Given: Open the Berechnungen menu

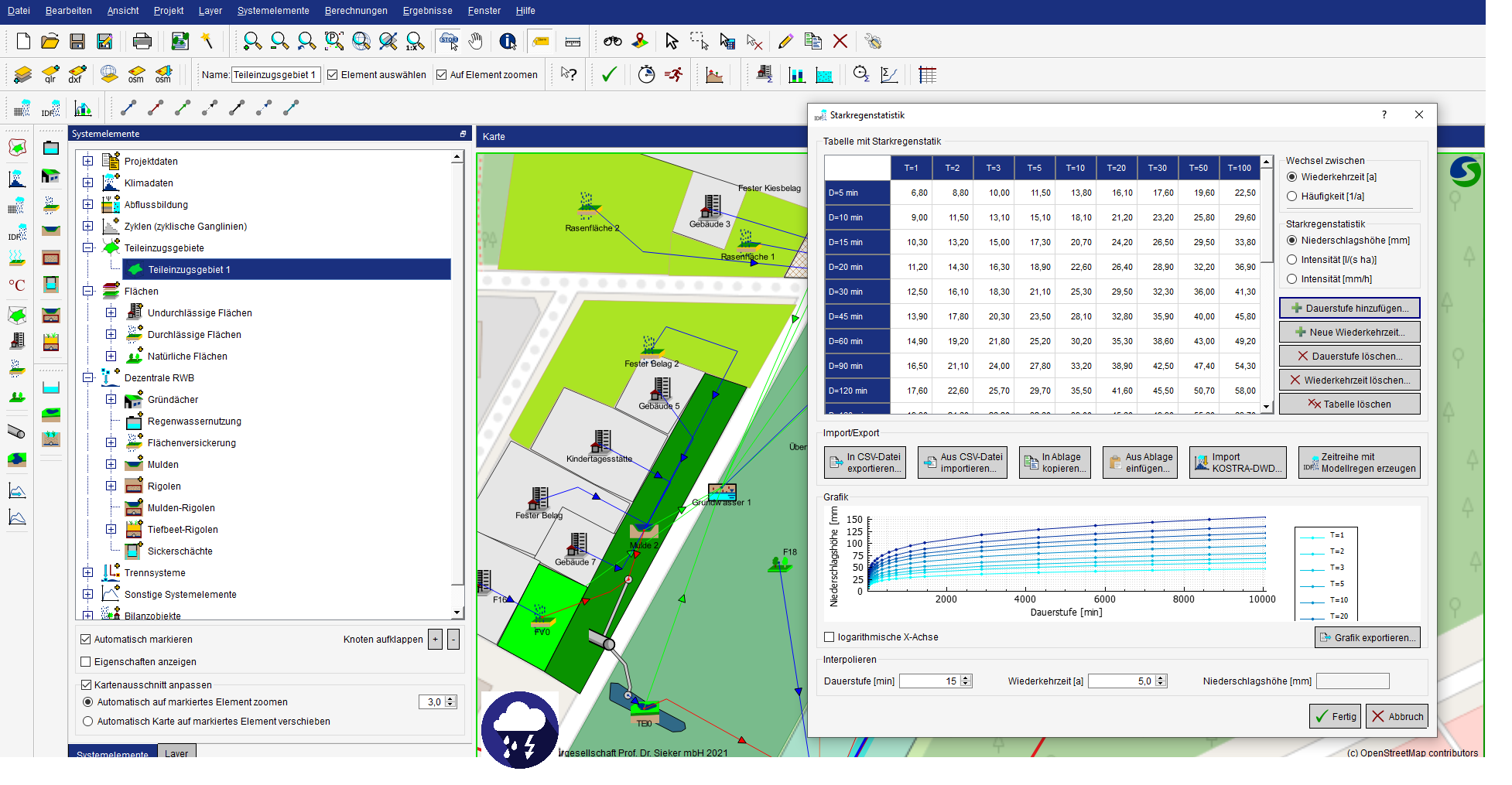Looking at the screenshot, I should point(356,11).
